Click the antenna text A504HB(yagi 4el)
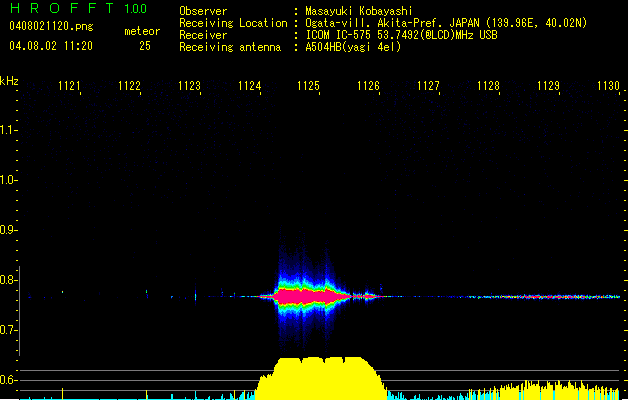The width and height of the screenshot is (629, 400). coord(353,47)
